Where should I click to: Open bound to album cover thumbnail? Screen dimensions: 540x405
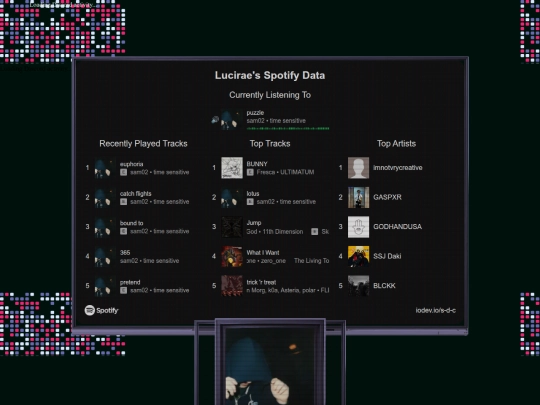pyautogui.click(x=105, y=227)
